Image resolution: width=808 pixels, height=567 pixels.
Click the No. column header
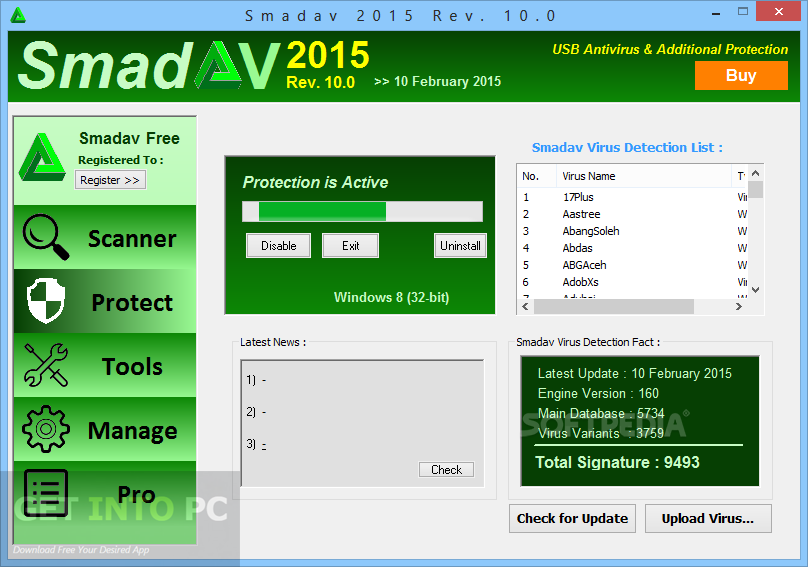click(536, 176)
